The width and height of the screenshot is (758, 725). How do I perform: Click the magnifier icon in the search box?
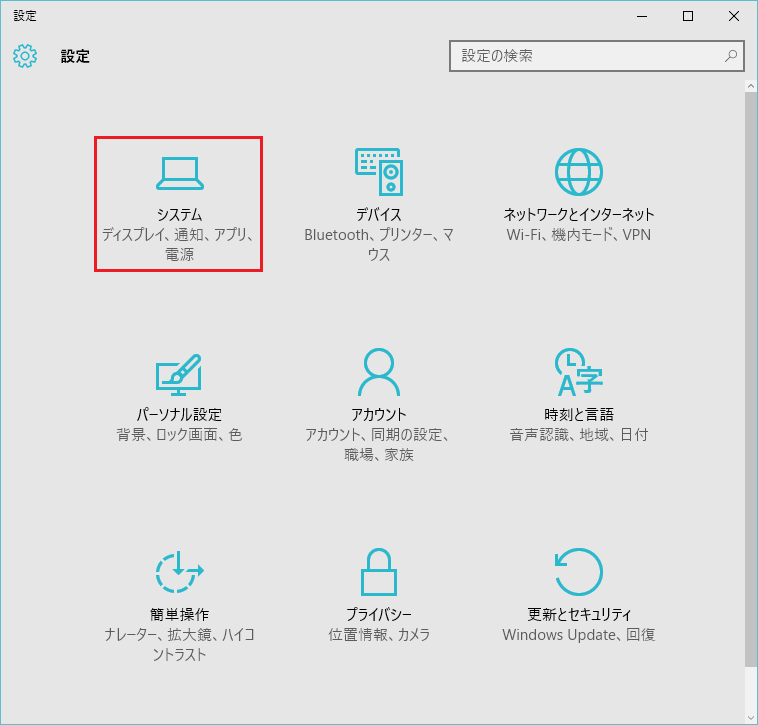[731, 56]
